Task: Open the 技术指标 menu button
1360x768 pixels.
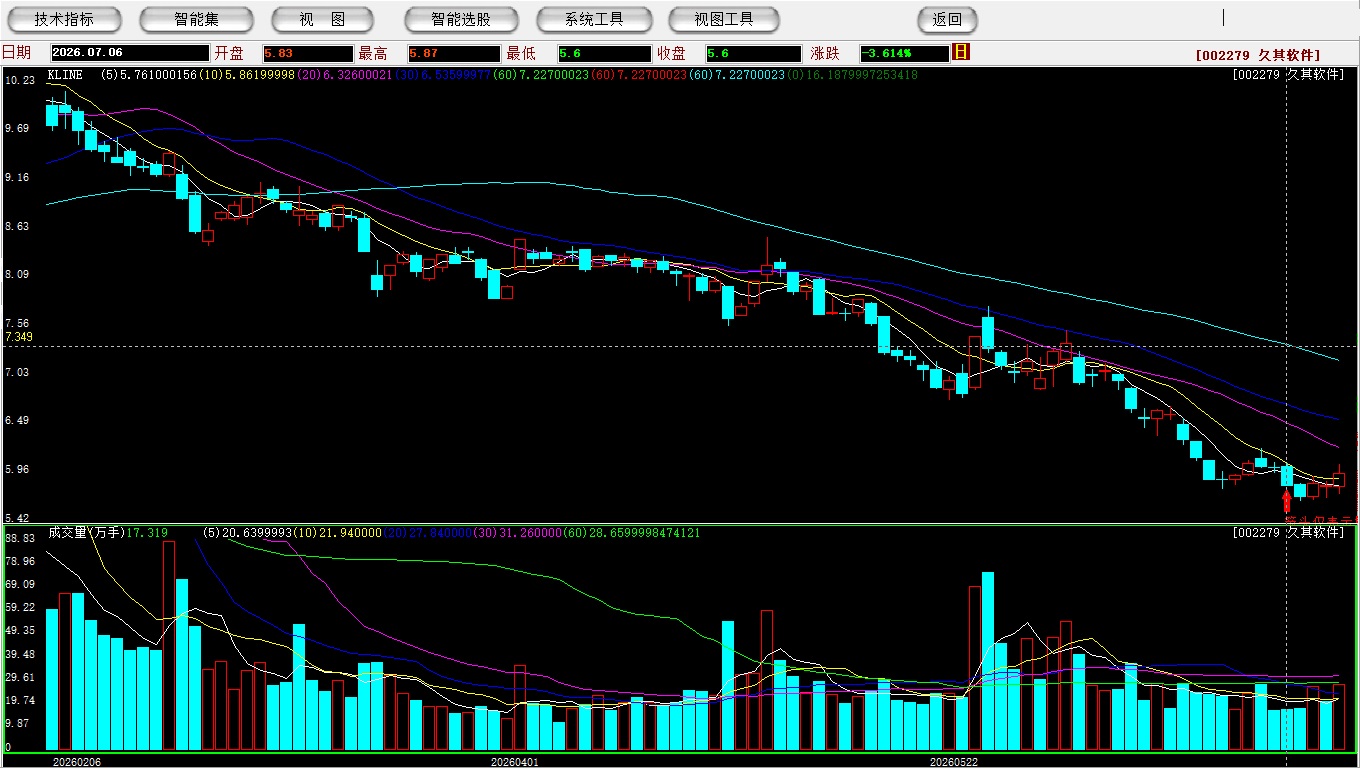Action: 64,19
